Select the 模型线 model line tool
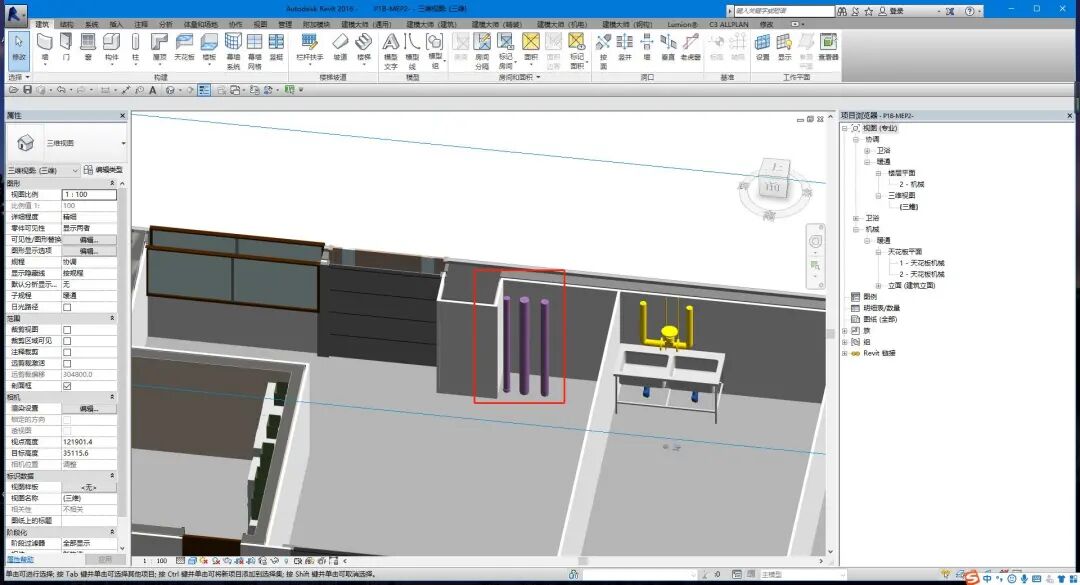This screenshot has width=1080, height=585. point(412,51)
